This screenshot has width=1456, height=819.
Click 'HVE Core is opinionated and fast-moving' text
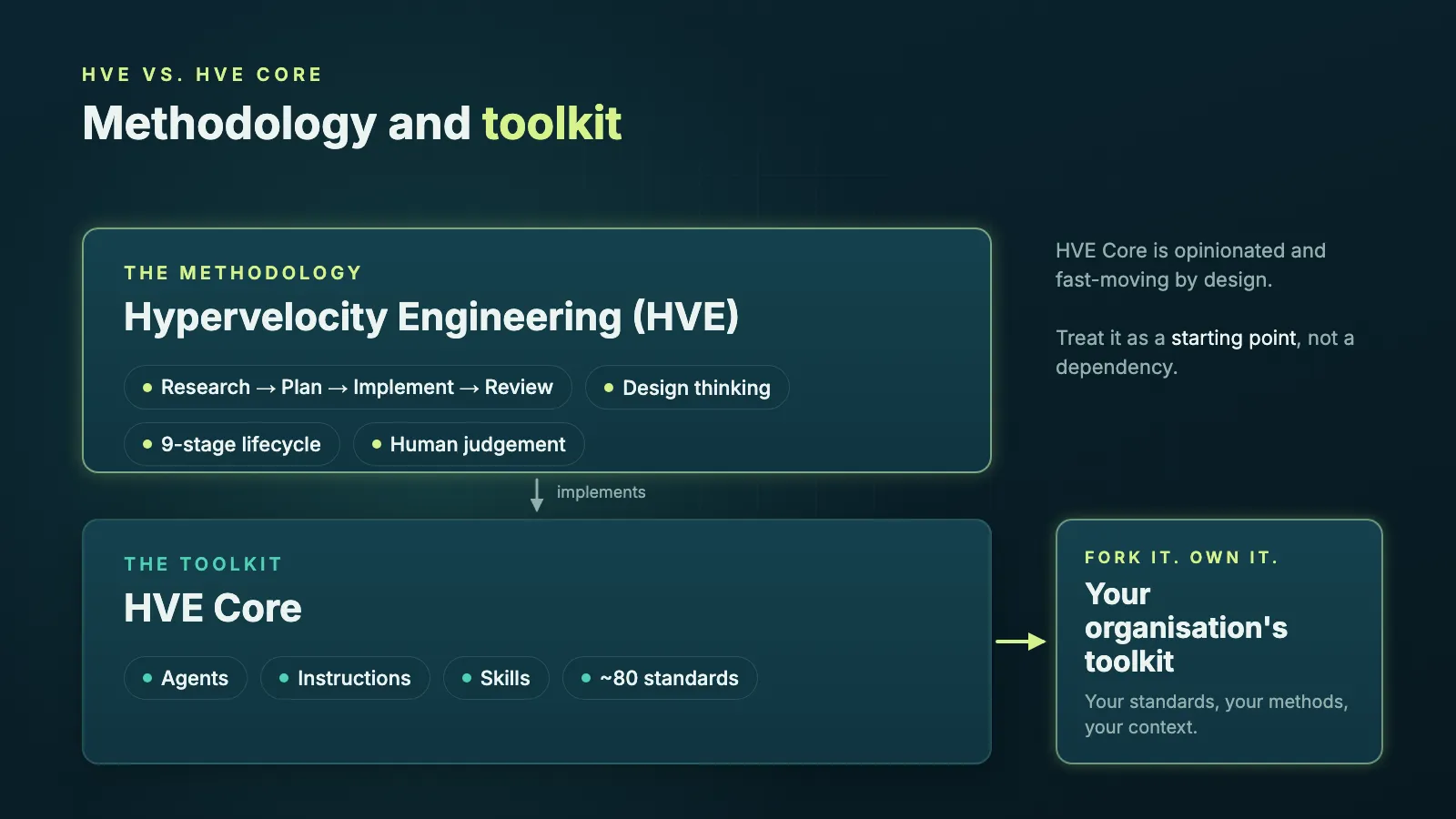coord(1190,265)
